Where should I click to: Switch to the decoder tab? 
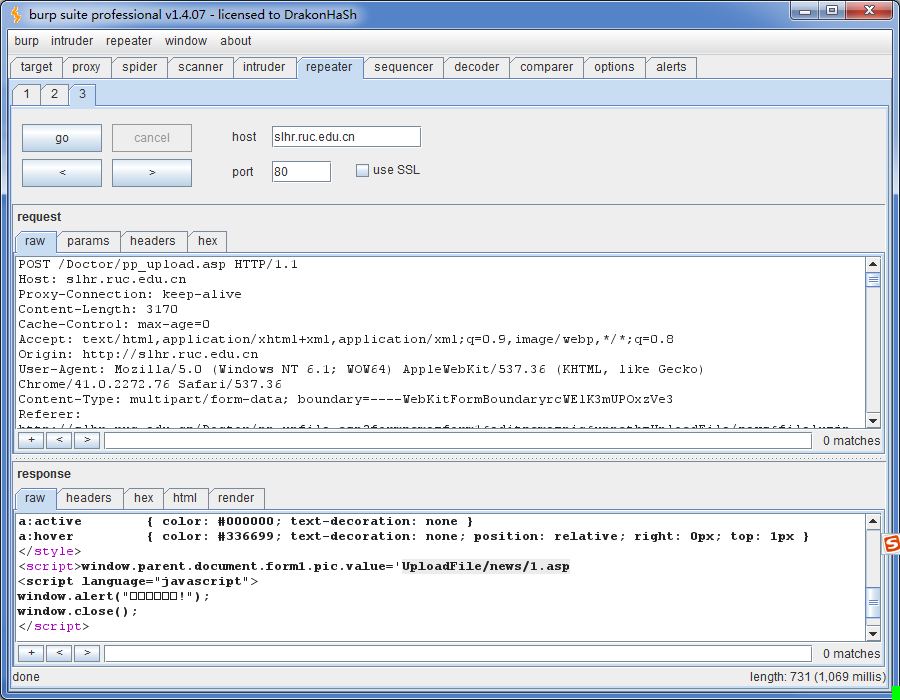pyautogui.click(x=476, y=67)
